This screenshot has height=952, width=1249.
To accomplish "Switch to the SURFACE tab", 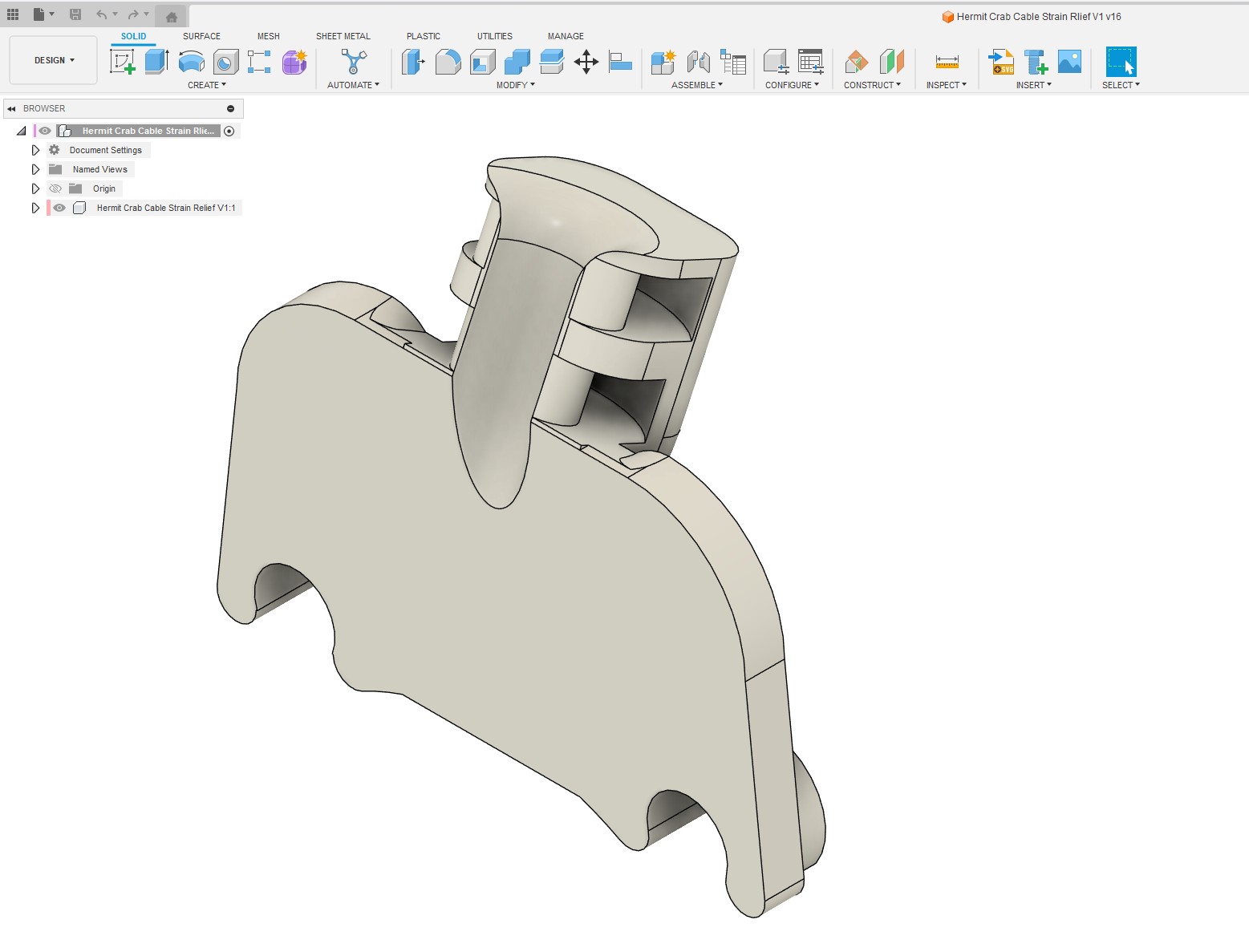I will click(x=201, y=36).
